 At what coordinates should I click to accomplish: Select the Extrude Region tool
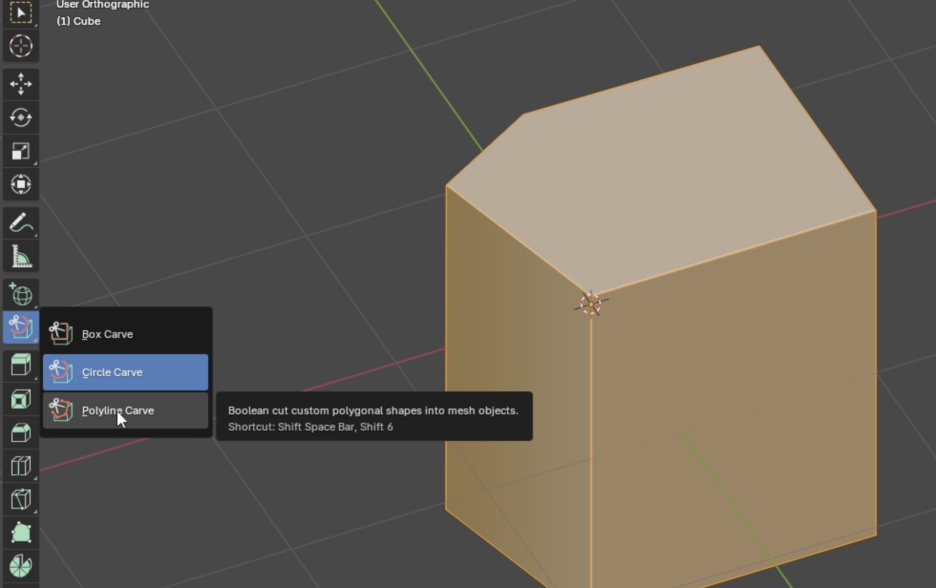(21, 365)
